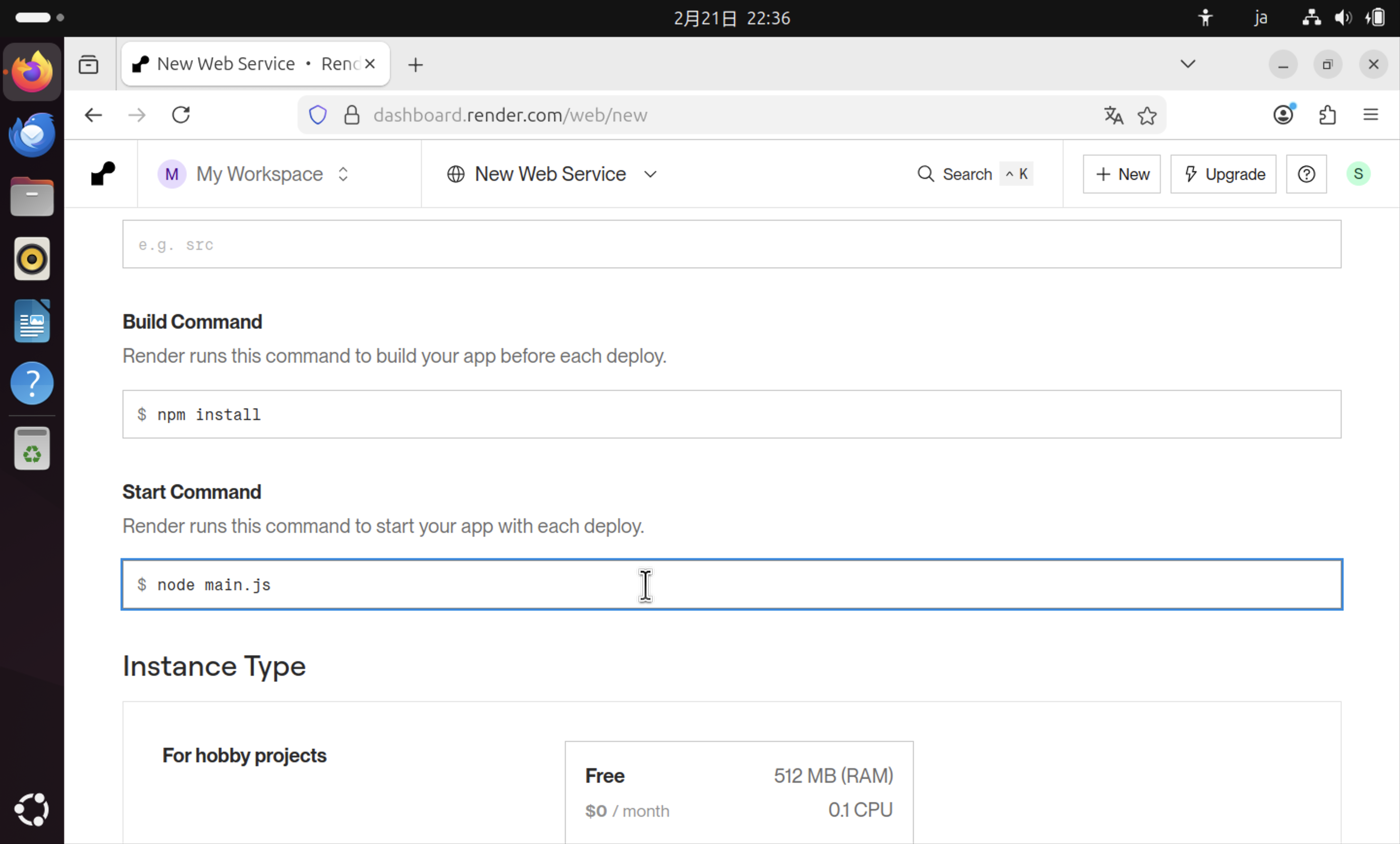Click the Render logo home icon
Image resolution: width=1400 pixels, height=844 pixels.
click(x=103, y=174)
